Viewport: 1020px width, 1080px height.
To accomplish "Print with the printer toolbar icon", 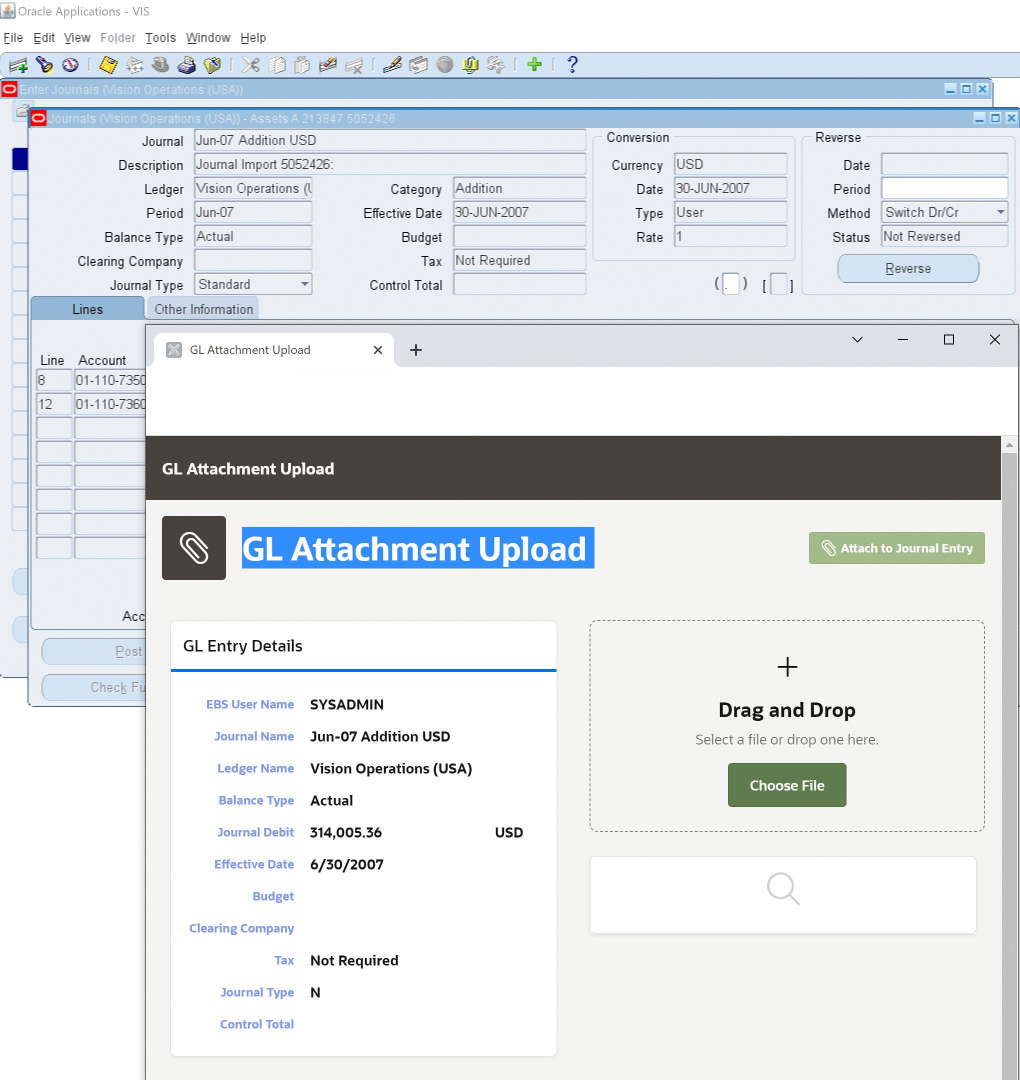I will pyautogui.click(x=187, y=65).
